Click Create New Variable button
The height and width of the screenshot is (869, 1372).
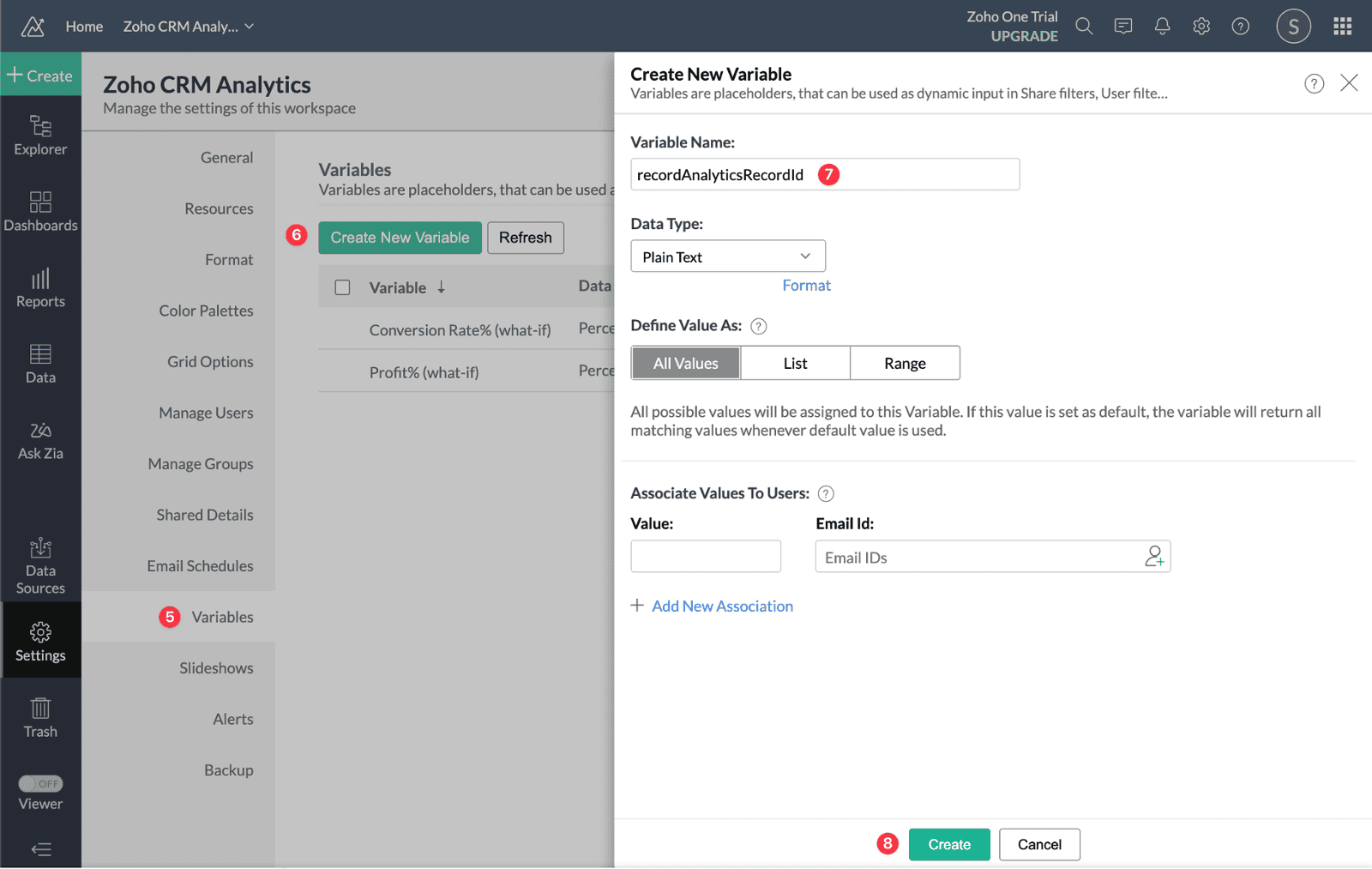point(400,238)
